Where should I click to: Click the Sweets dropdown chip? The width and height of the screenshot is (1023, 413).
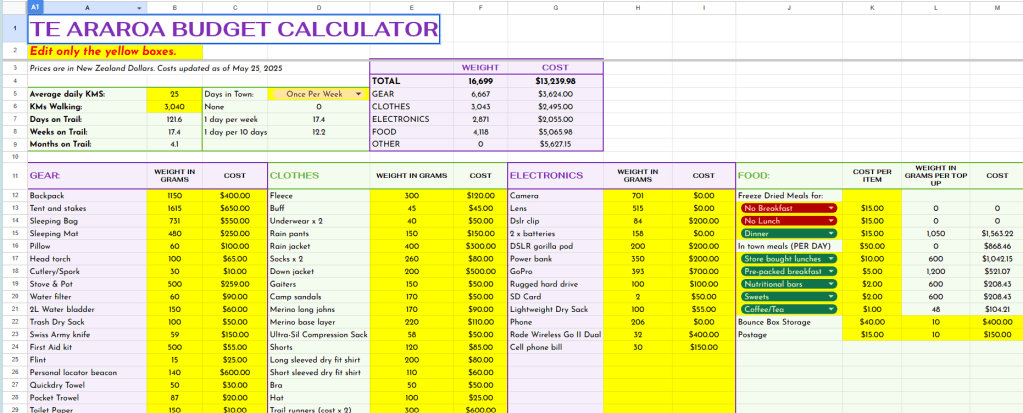coord(831,298)
